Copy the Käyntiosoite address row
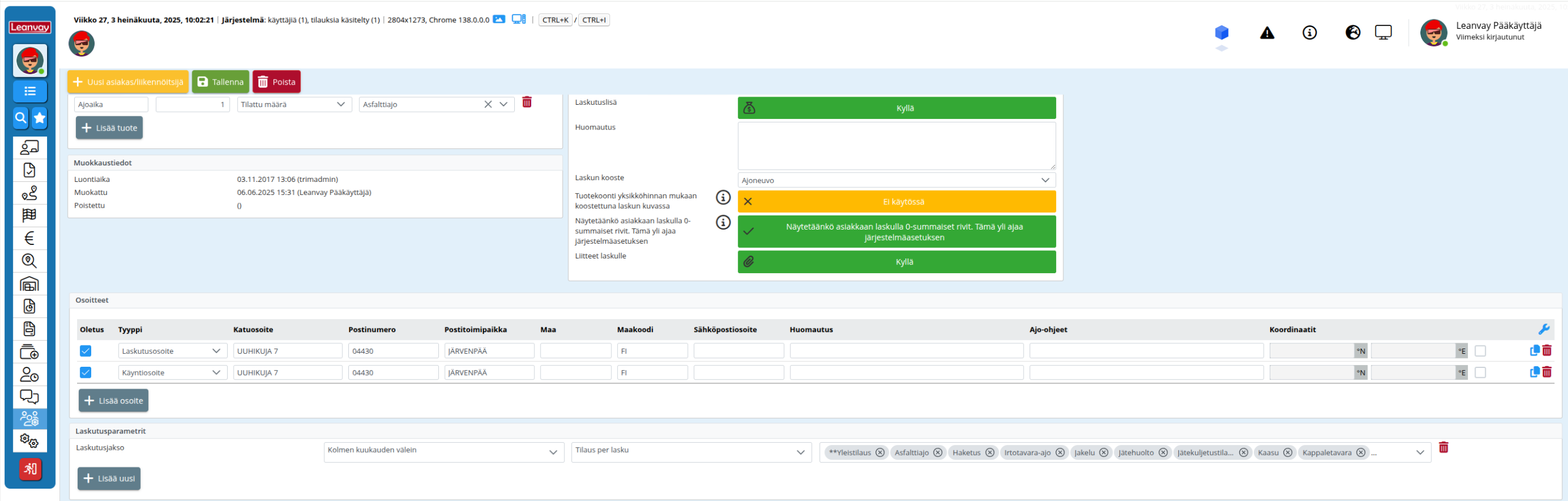This screenshot has height=501, width=1568. (1534, 372)
